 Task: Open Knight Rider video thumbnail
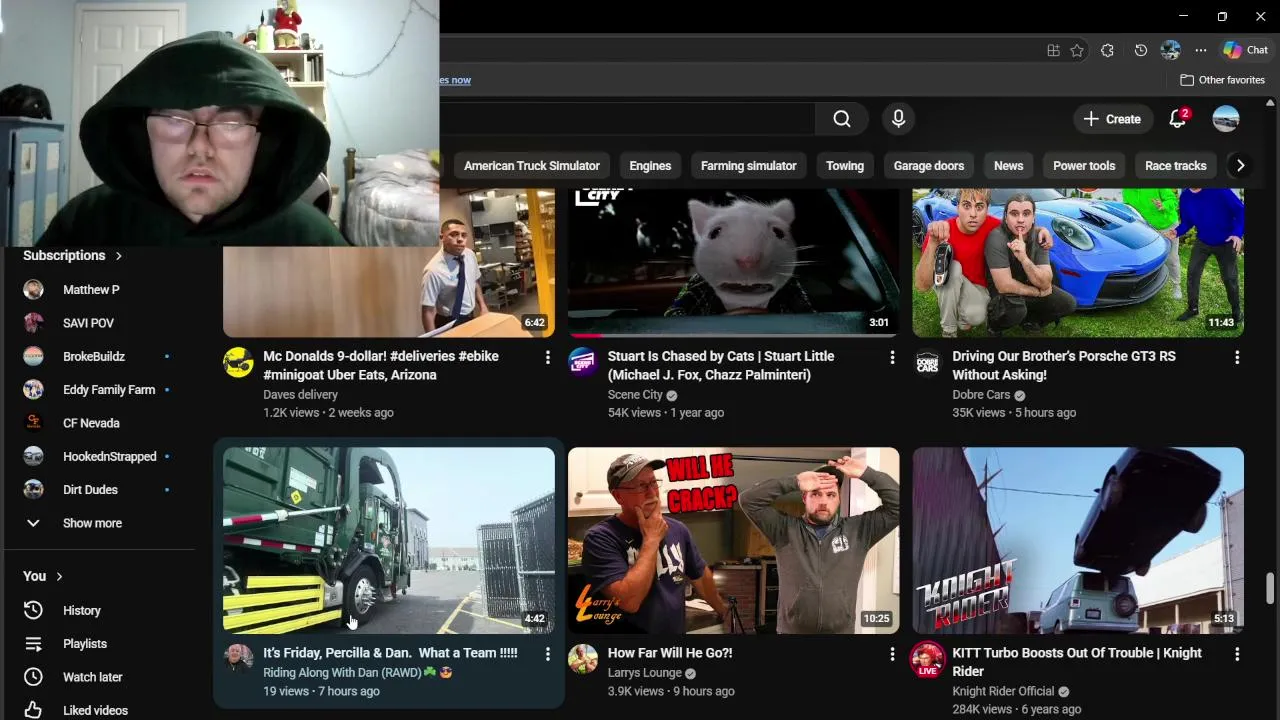[1078, 540]
